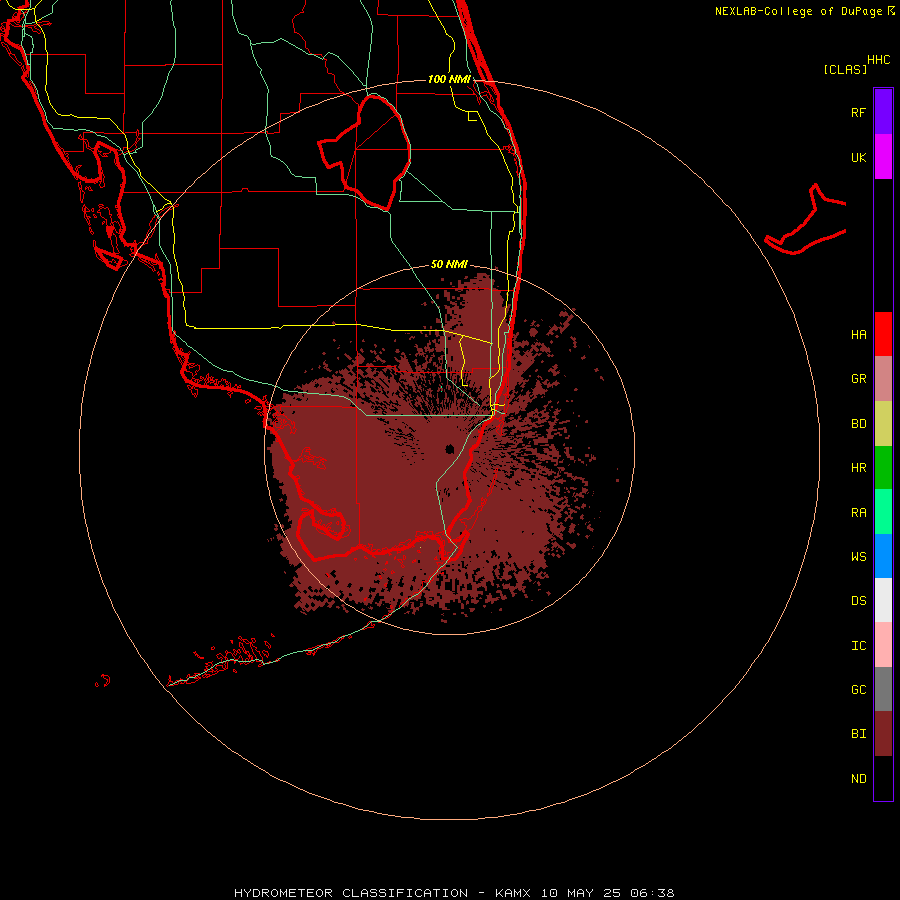The height and width of the screenshot is (900, 900).
Task: Click the HA red legend swatch
Action: click(x=883, y=334)
